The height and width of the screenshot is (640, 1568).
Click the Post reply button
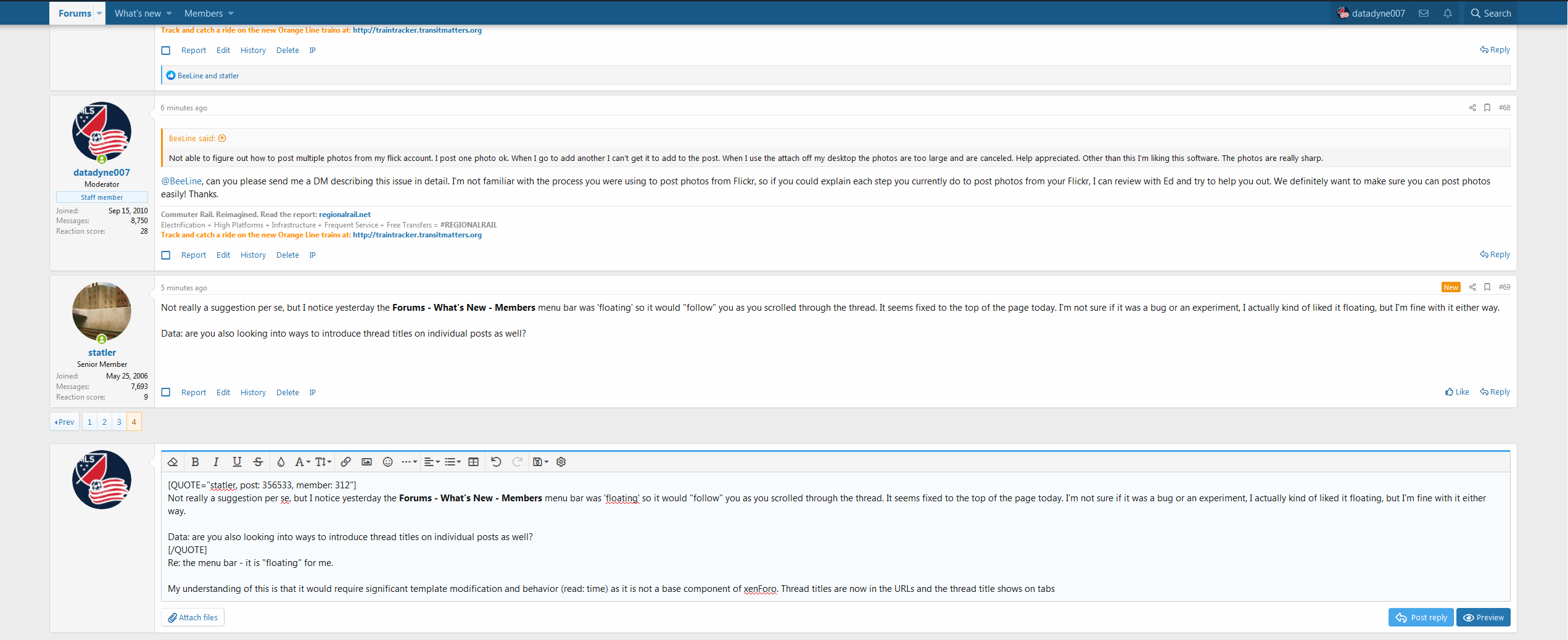pyautogui.click(x=1421, y=617)
